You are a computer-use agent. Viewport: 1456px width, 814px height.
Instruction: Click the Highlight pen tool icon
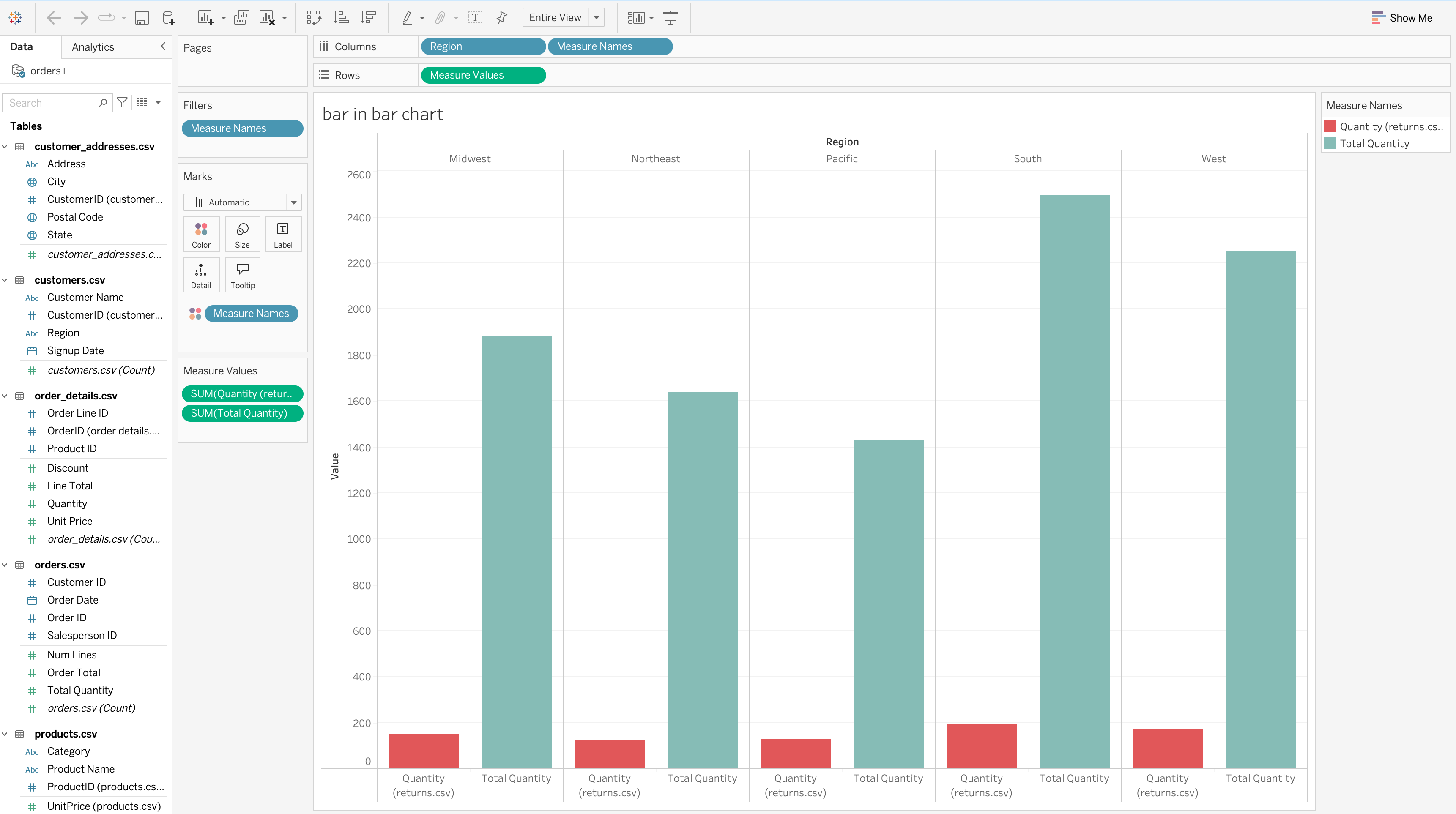point(407,17)
